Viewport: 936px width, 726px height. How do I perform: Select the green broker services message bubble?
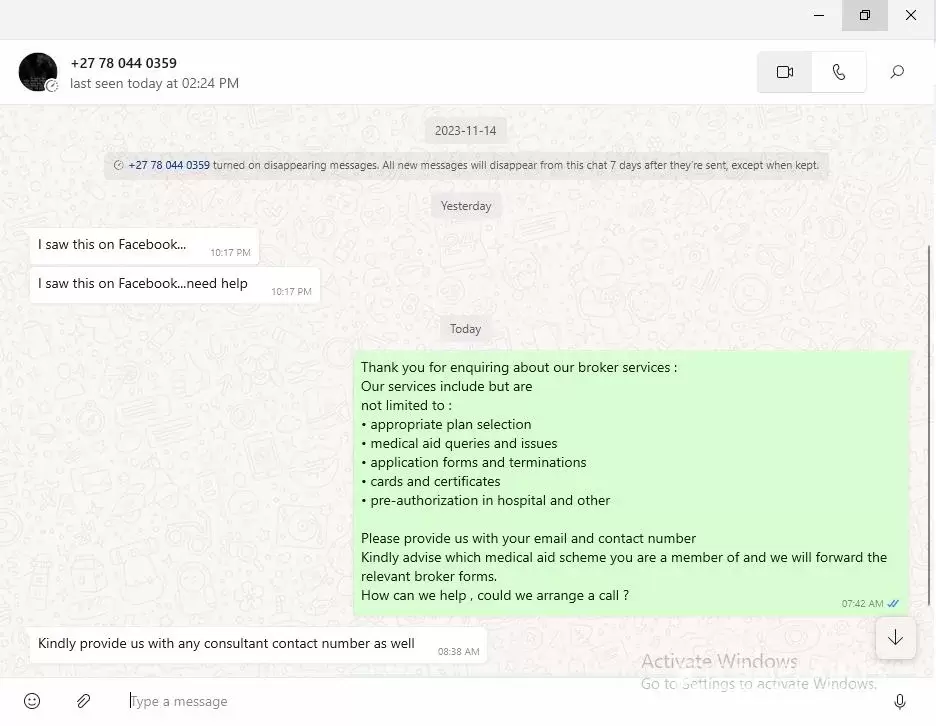click(x=632, y=483)
